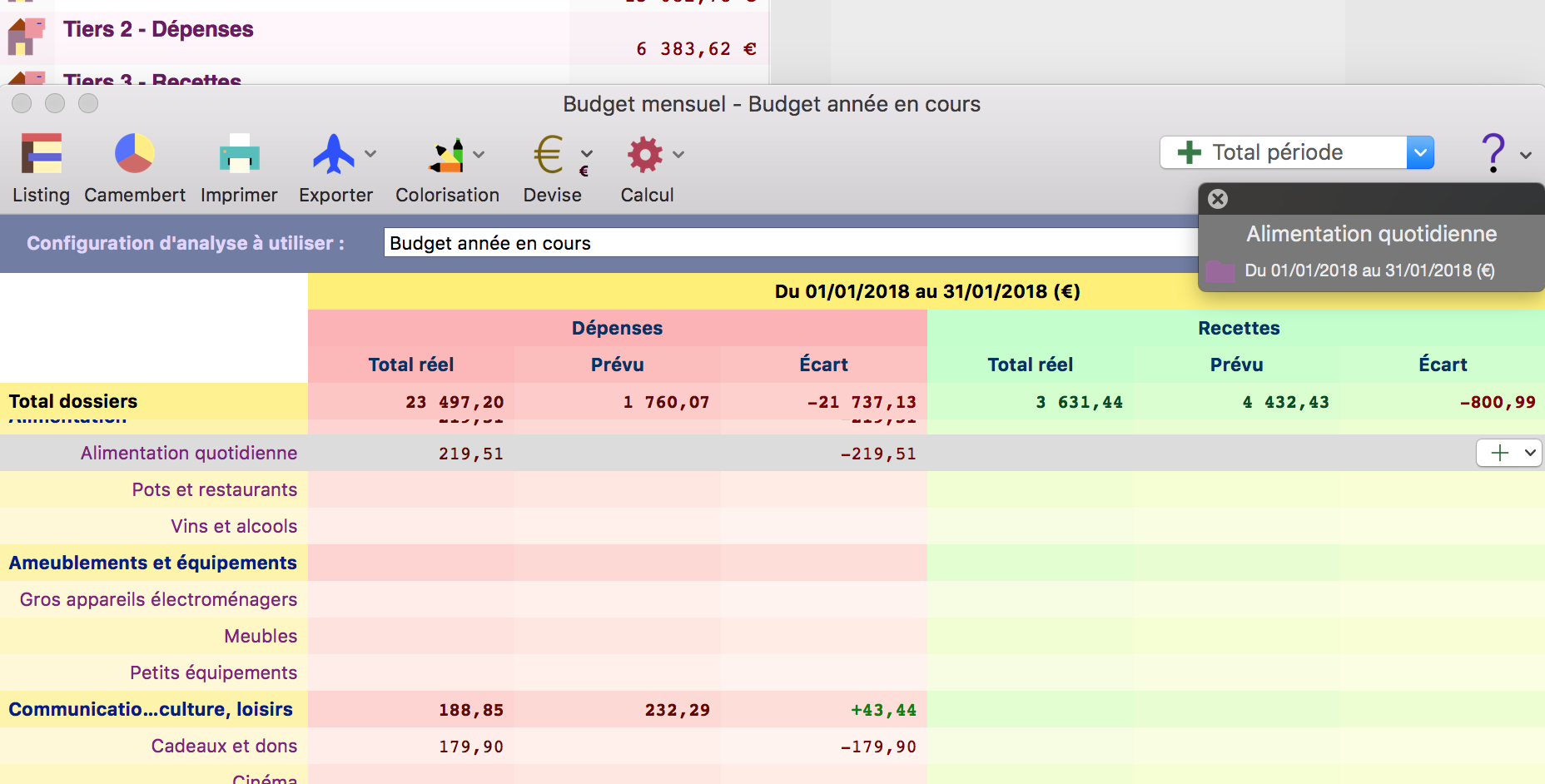Click Total réel header under Dépenses
The image size is (1545, 784).
[x=411, y=365]
